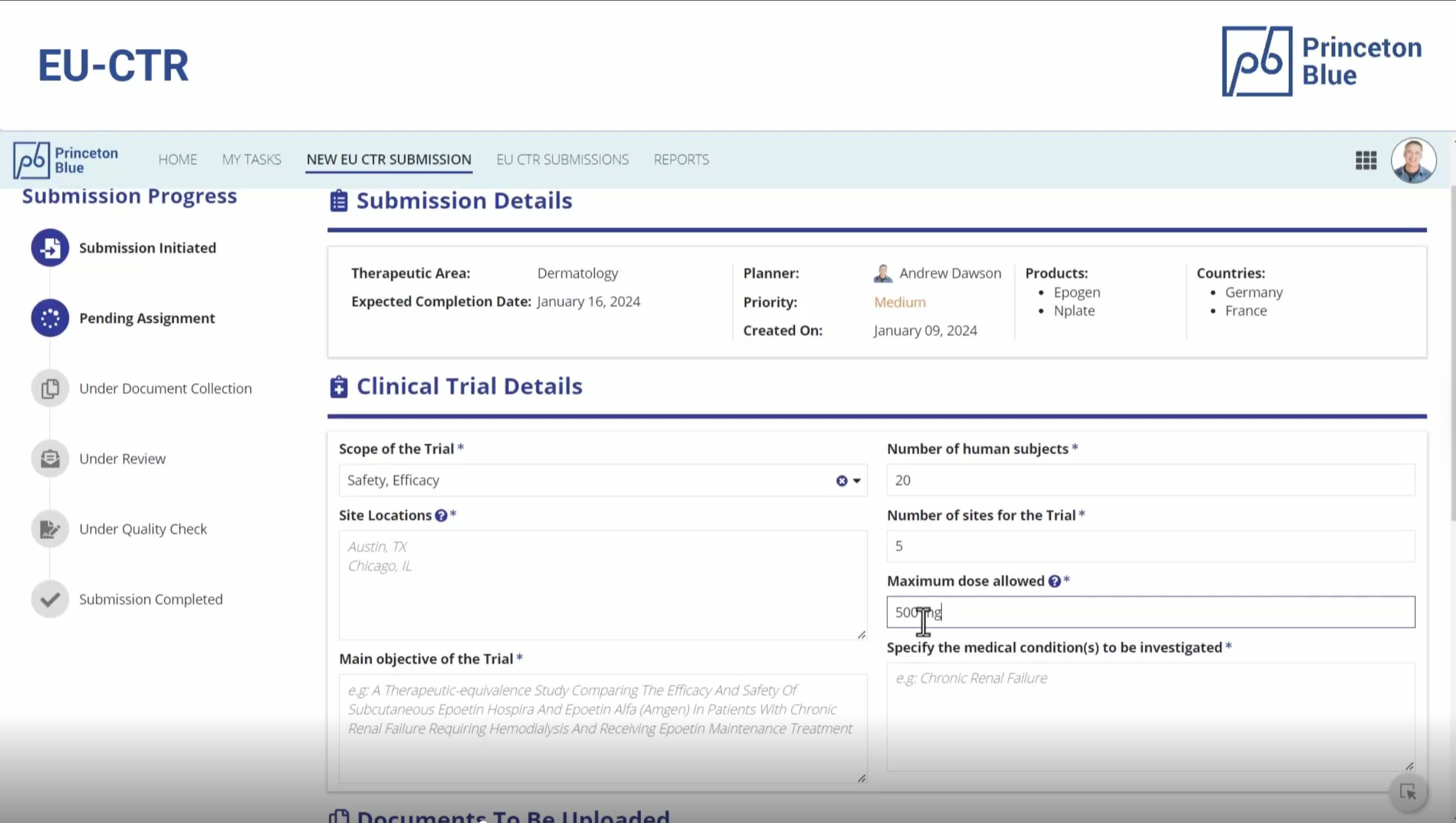
Task: Click the Princeton Blue navbar logo
Action: click(65, 161)
